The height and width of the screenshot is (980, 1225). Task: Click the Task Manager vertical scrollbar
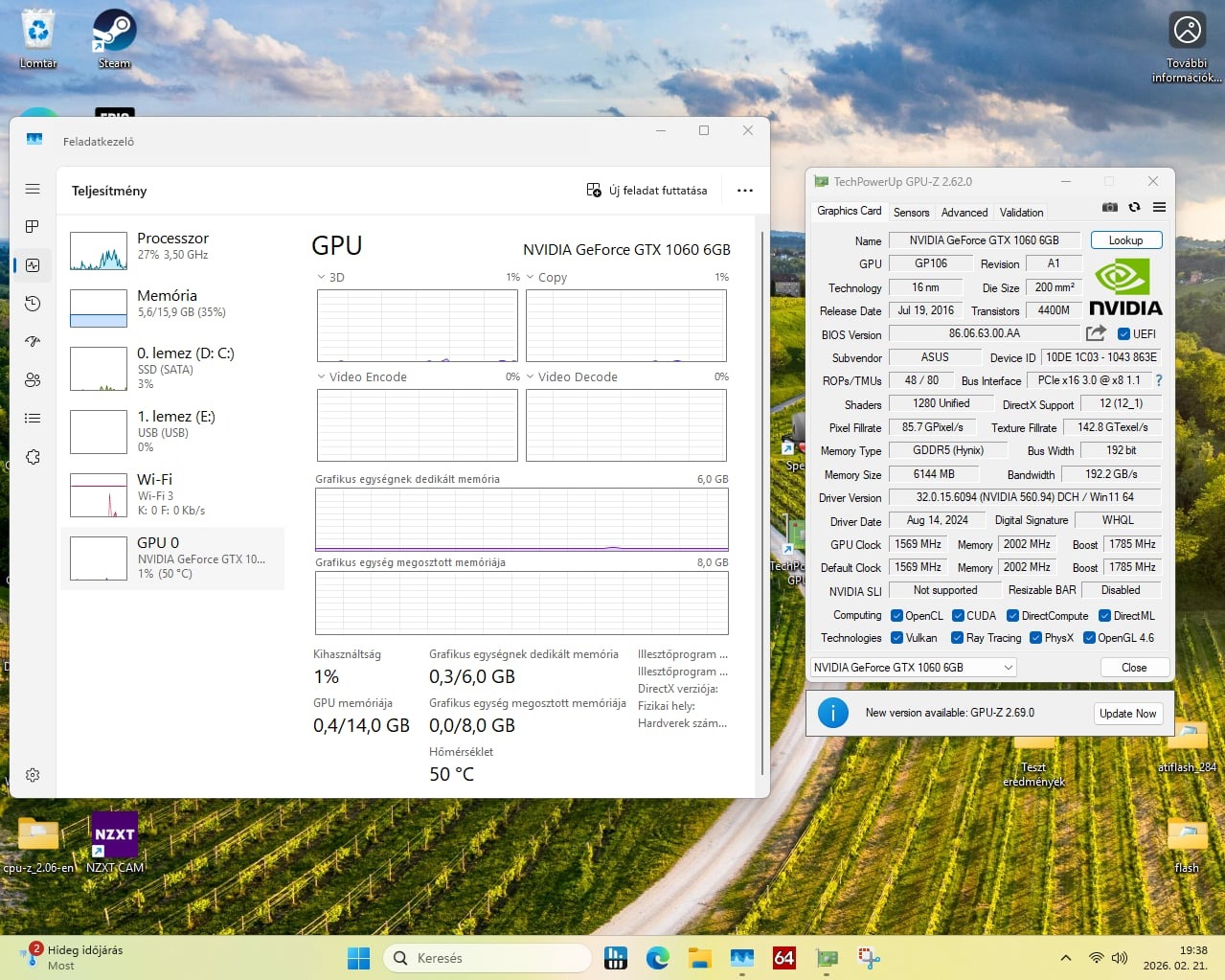pyautogui.click(x=762, y=503)
